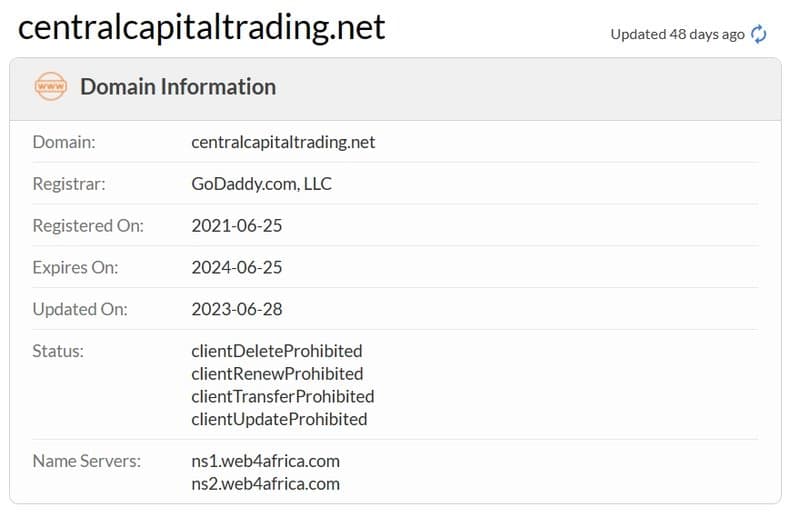This screenshot has width=800, height=517.
Task: Click the orange www globe icon
Action: pyautogui.click(x=51, y=86)
